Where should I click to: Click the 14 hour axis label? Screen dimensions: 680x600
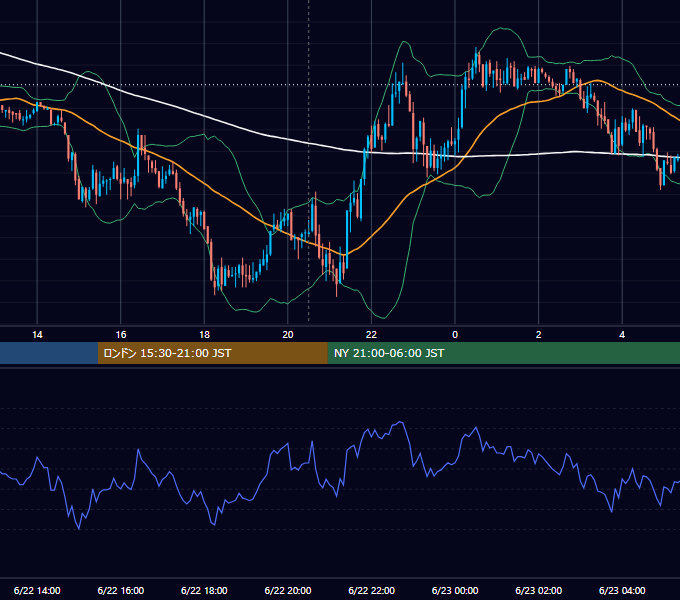[x=37, y=335]
